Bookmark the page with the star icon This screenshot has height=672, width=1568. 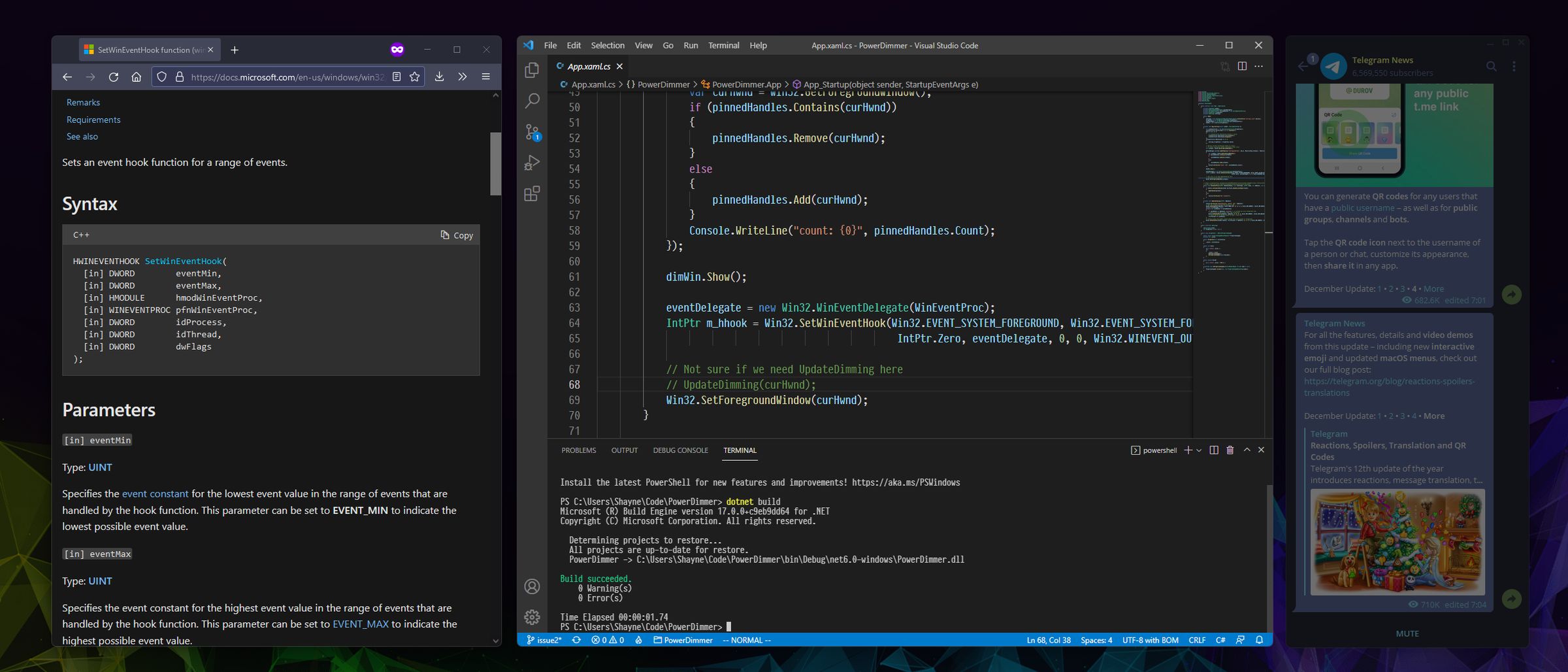point(414,77)
